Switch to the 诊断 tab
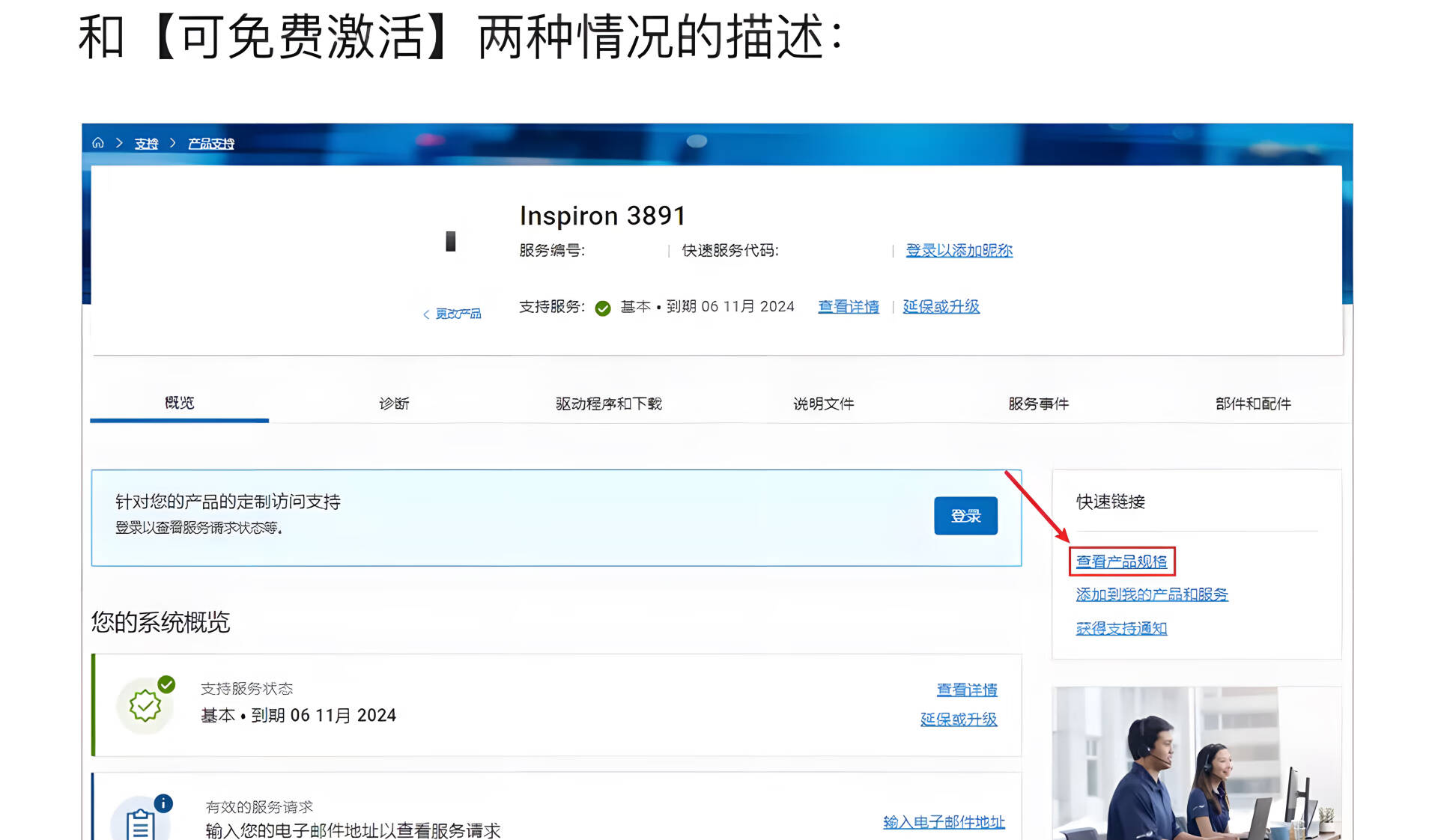This screenshot has width=1438, height=840. click(394, 404)
